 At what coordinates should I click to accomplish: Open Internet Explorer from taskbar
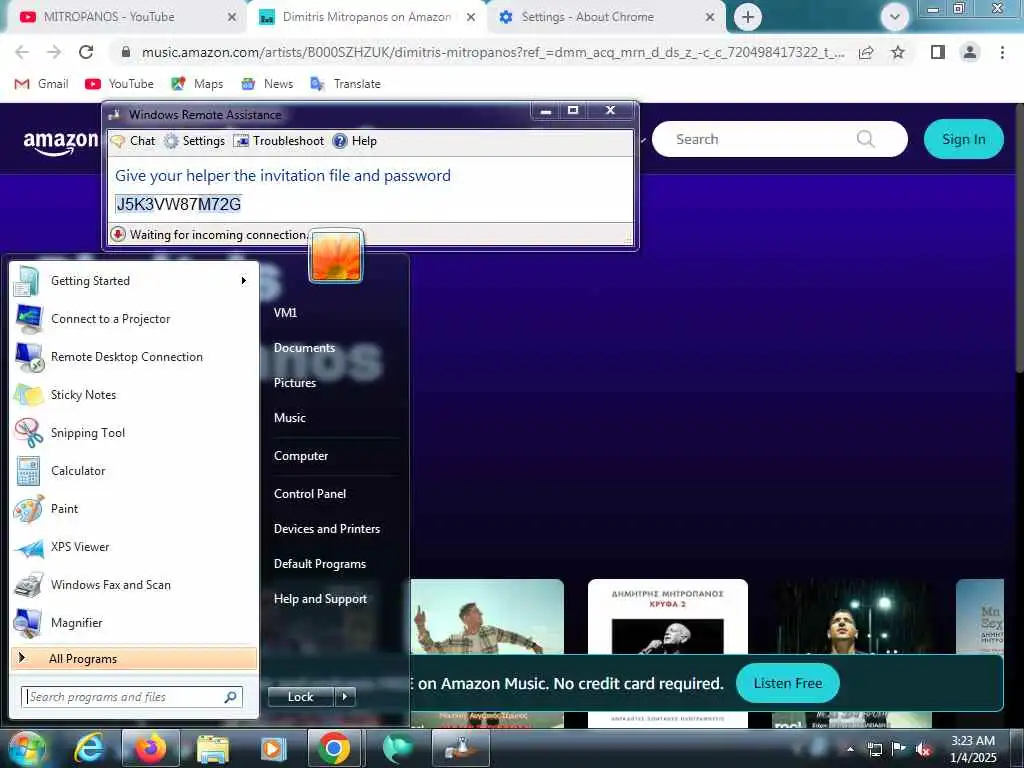[89, 748]
